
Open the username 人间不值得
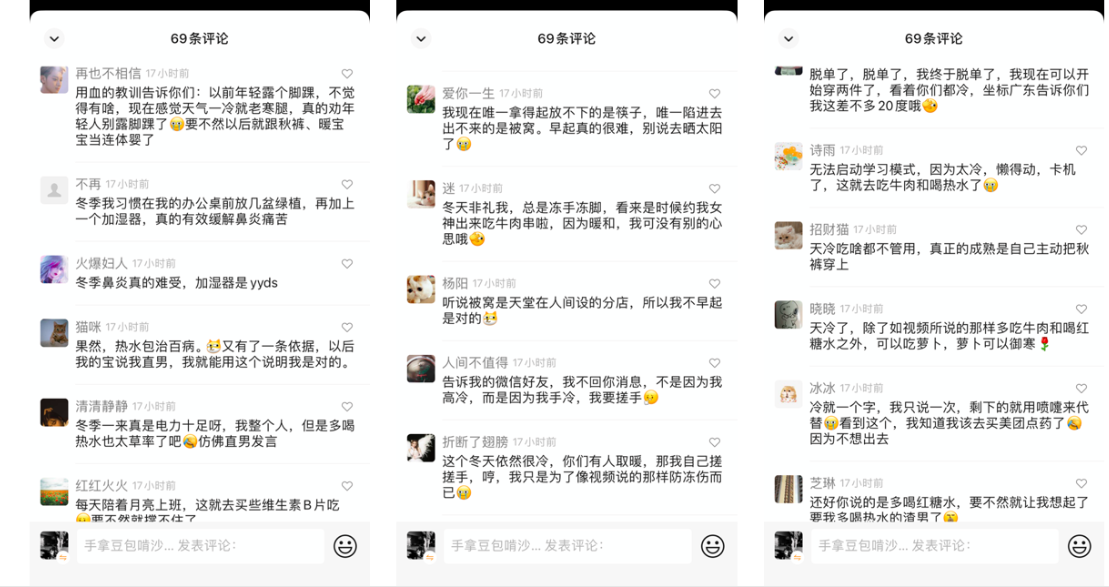point(475,363)
